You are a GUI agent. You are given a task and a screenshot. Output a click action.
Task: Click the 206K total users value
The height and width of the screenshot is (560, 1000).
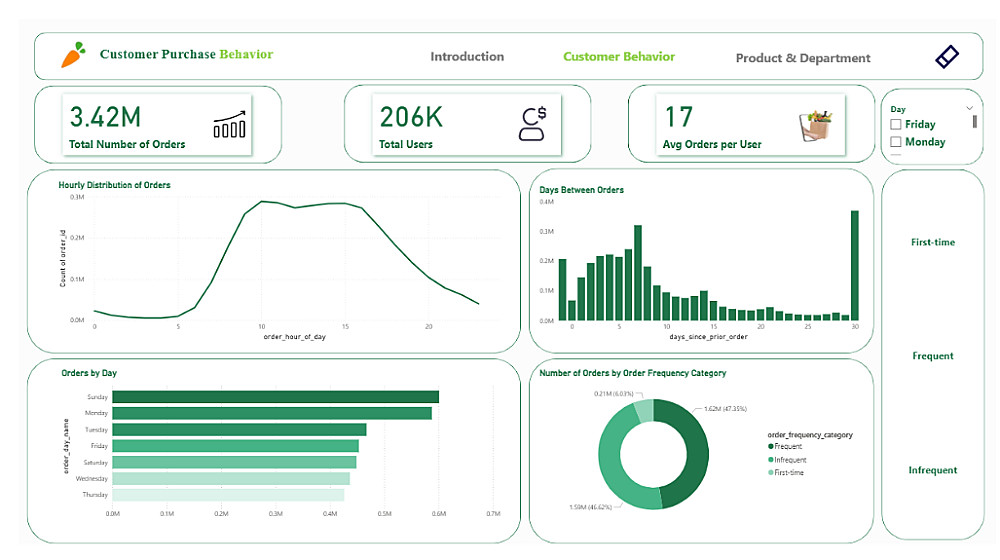[x=411, y=117]
